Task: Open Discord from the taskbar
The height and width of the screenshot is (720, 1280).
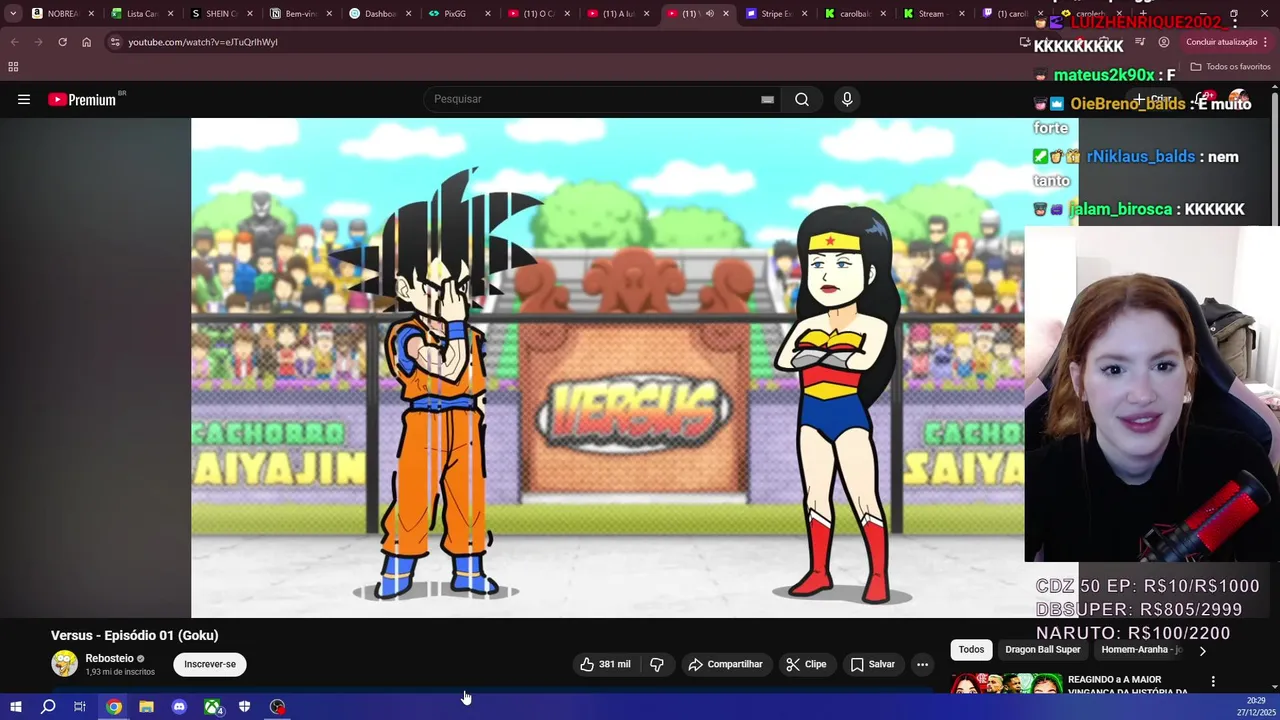Action: pos(179,707)
